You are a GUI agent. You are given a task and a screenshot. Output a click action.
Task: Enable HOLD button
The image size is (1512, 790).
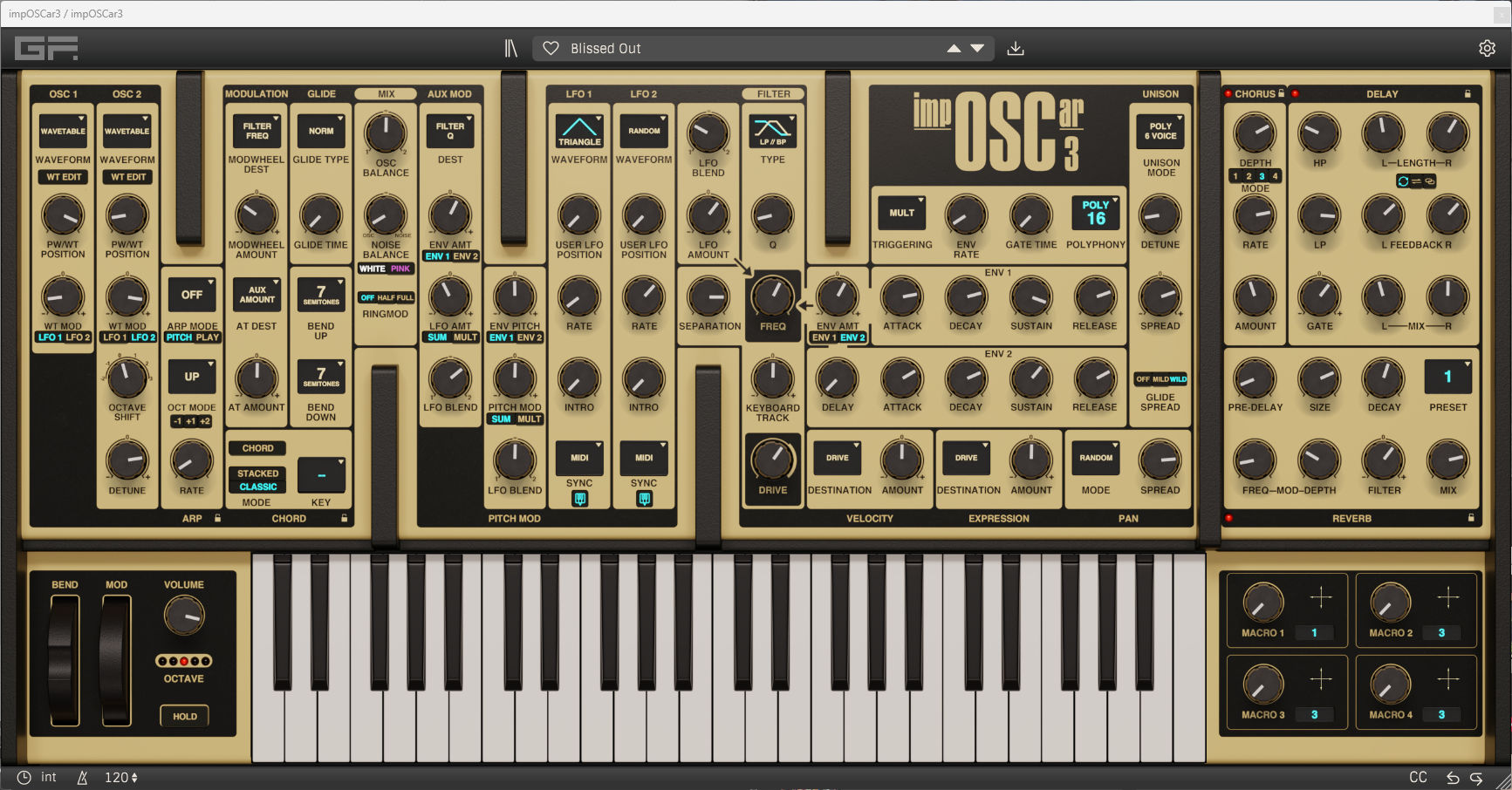tap(185, 716)
